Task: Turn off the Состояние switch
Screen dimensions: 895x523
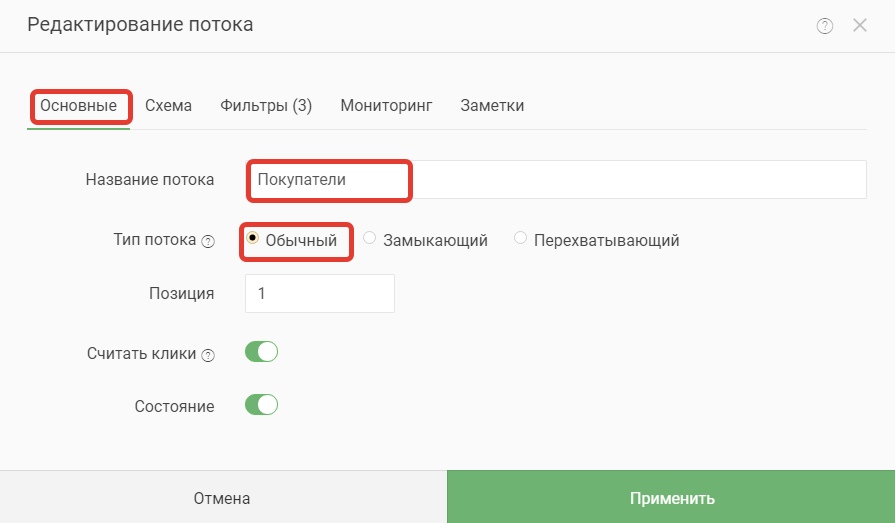Action: click(x=261, y=405)
